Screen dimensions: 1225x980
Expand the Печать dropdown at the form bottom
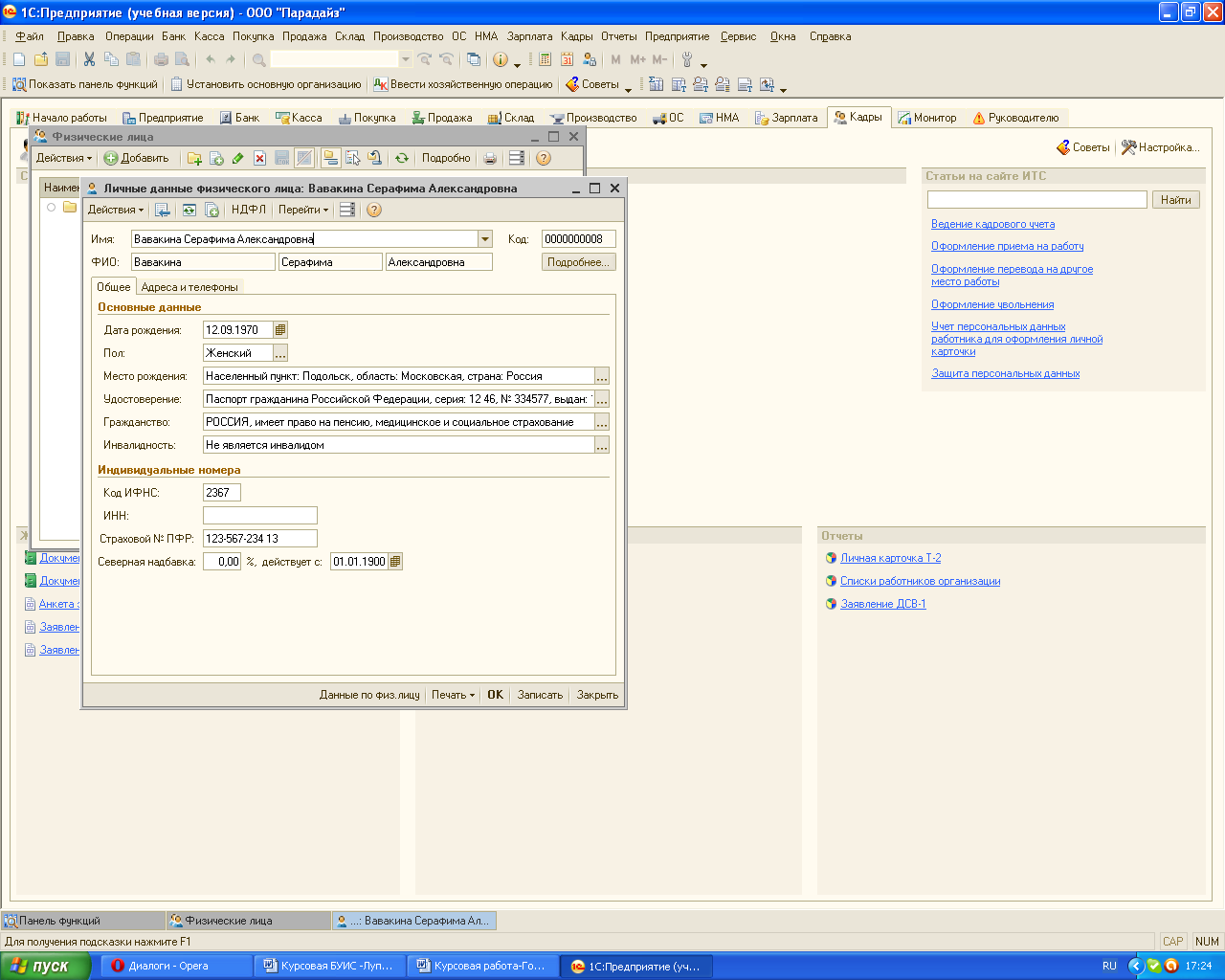(x=453, y=695)
